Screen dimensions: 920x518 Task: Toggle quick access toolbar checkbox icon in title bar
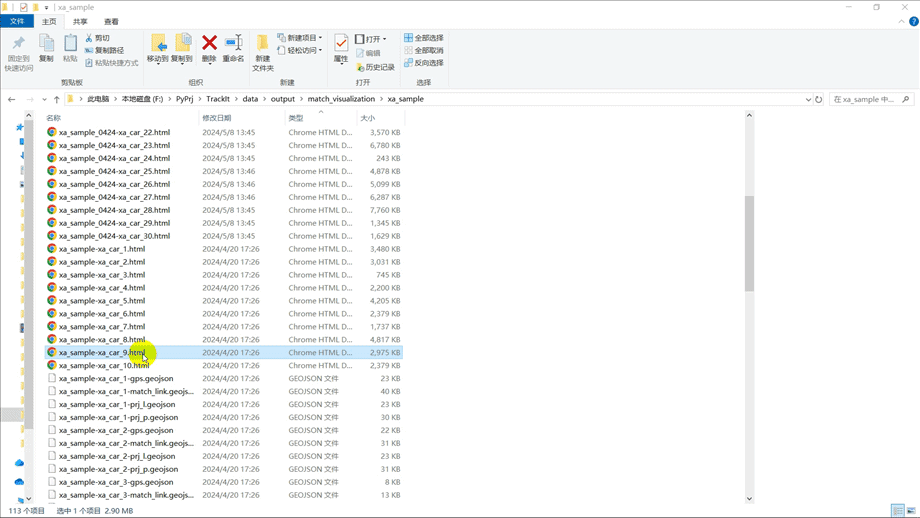pyautogui.click(x=23, y=7)
